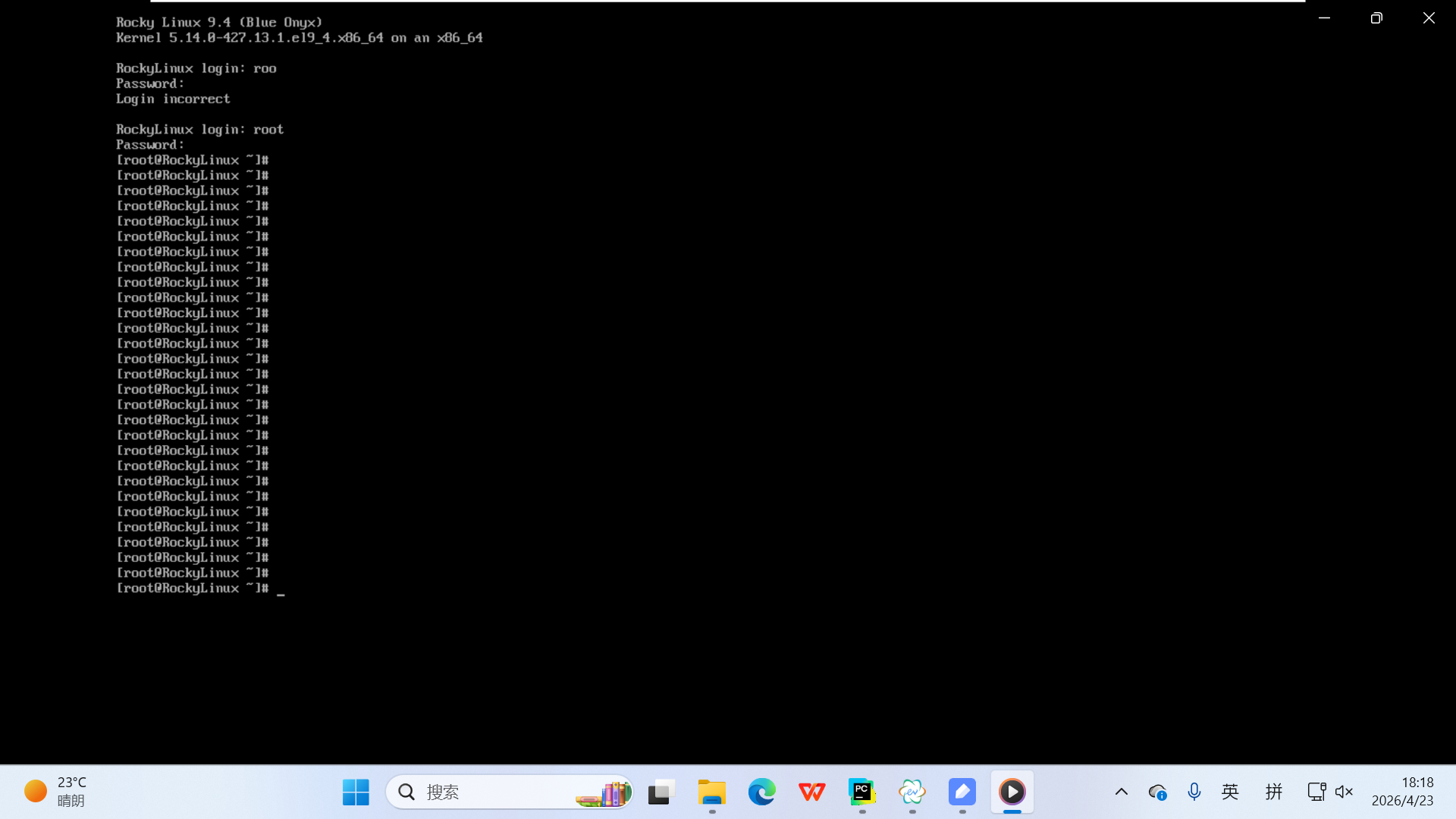Click the microphone tray icon

coord(1194,792)
